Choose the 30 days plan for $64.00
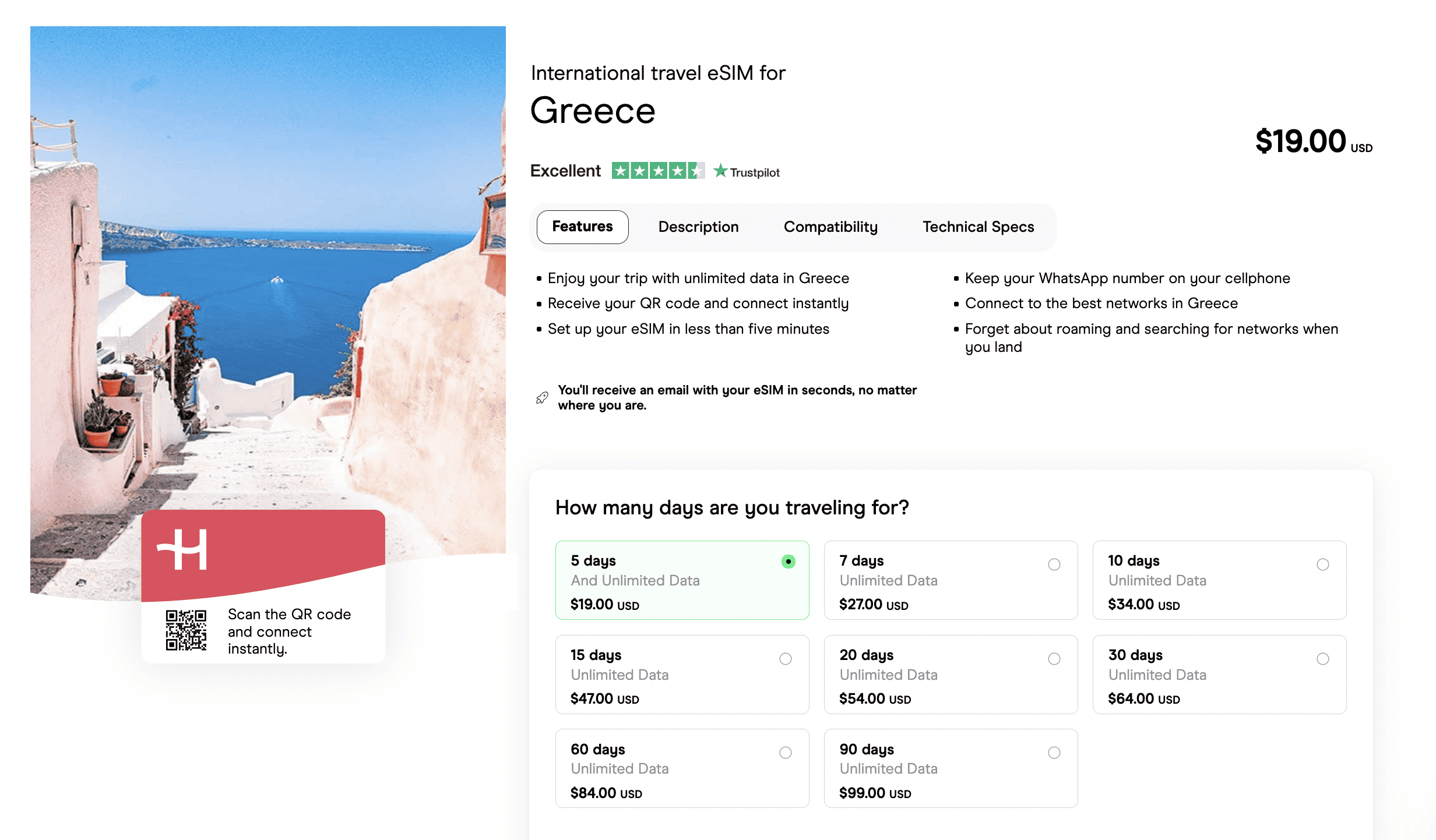This screenshot has height=840, width=1436. (1219, 675)
